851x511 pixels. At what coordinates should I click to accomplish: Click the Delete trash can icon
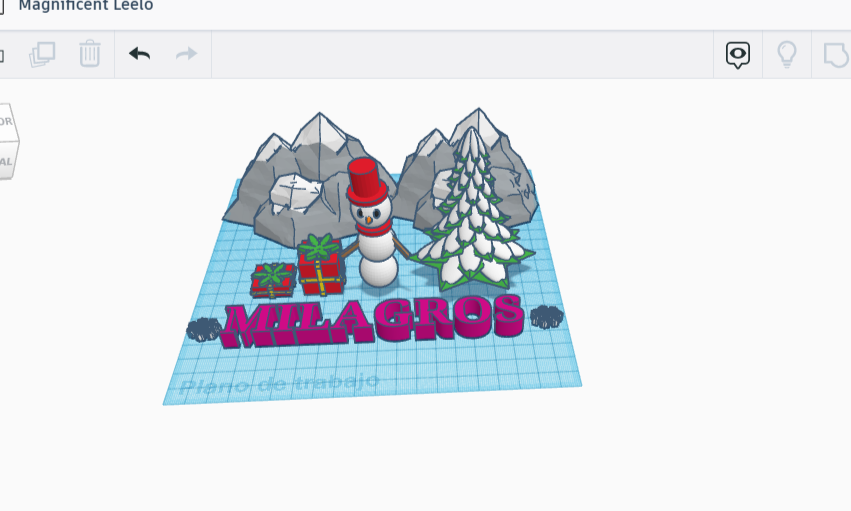90,54
